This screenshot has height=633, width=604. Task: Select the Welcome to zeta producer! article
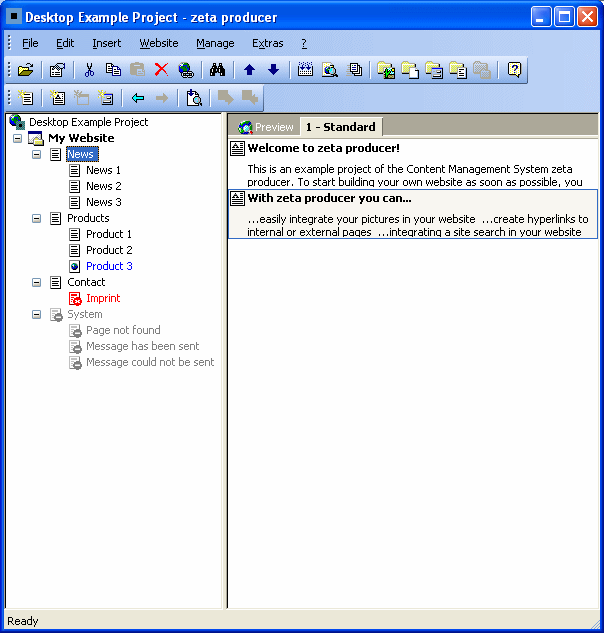pyautogui.click(x=413, y=164)
